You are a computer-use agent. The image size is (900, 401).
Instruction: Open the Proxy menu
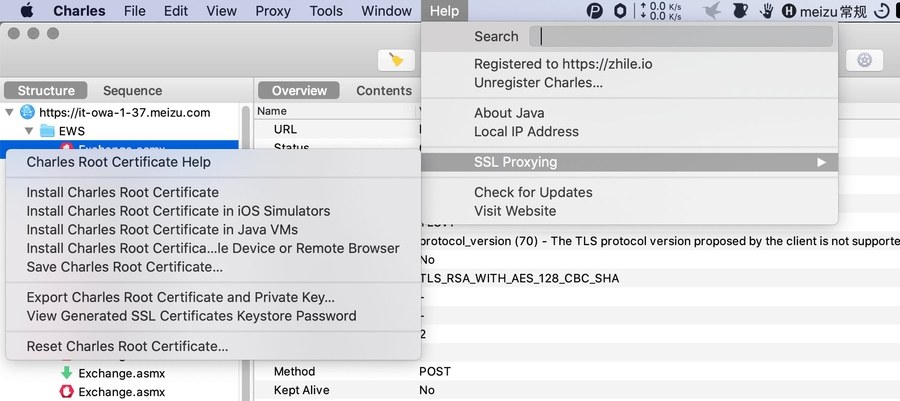(x=272, y=11)
